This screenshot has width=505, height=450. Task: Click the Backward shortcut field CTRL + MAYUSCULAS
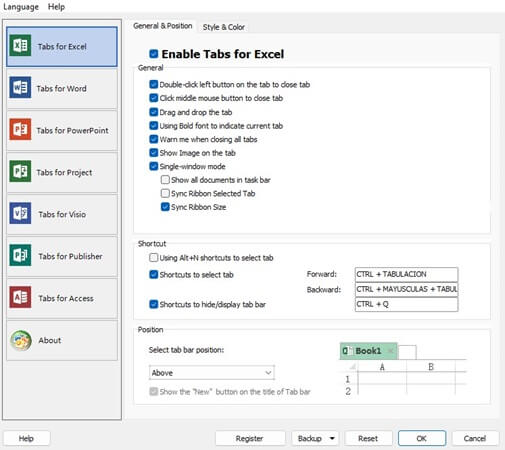pyautogui.click(x=406, y=289)
